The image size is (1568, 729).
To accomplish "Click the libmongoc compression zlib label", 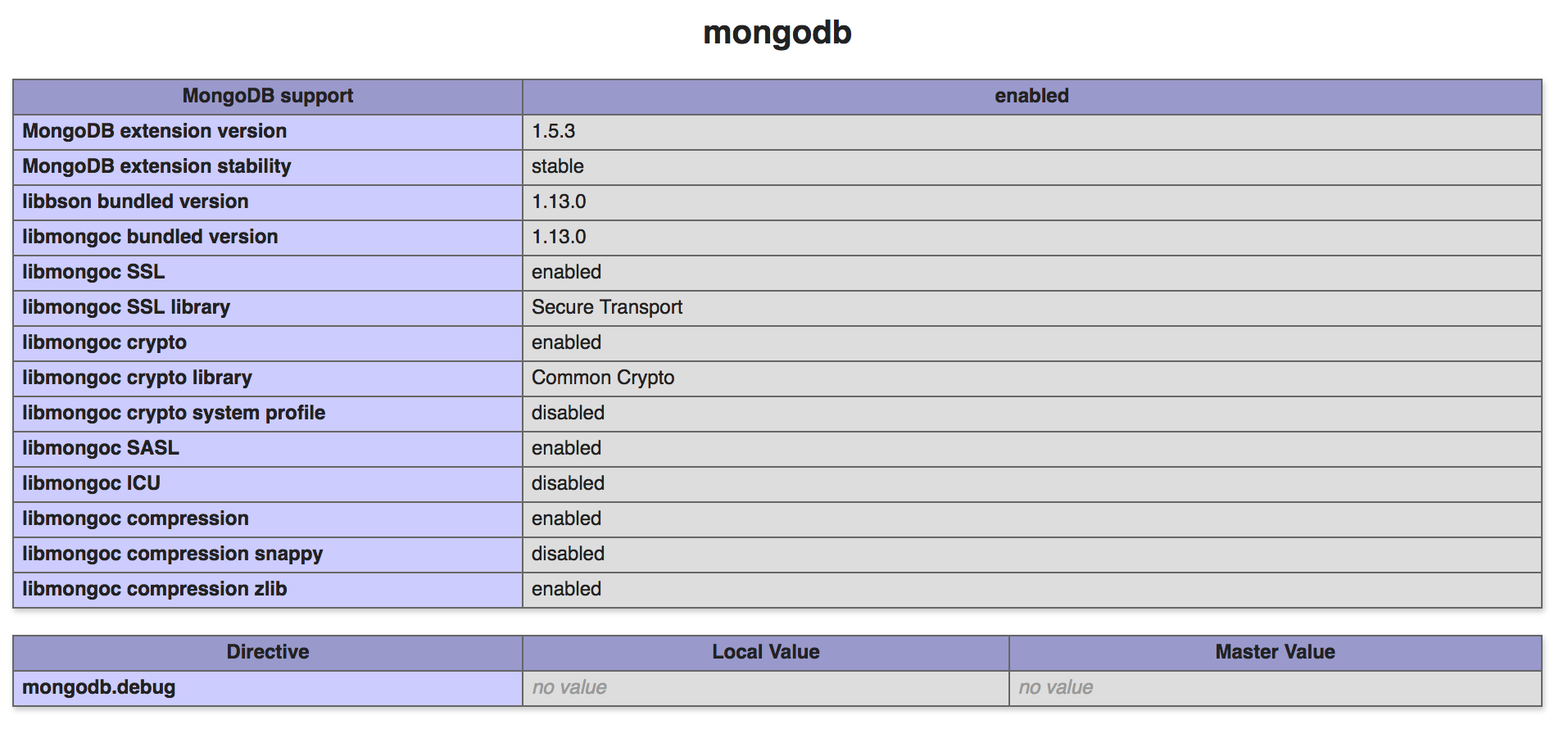I will tap(154, 589).
